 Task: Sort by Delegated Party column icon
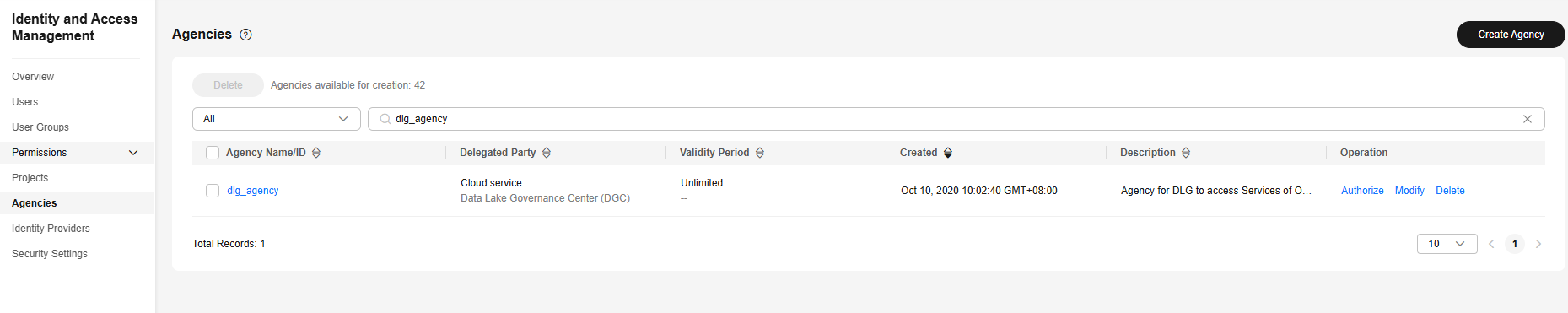point(547,153)
